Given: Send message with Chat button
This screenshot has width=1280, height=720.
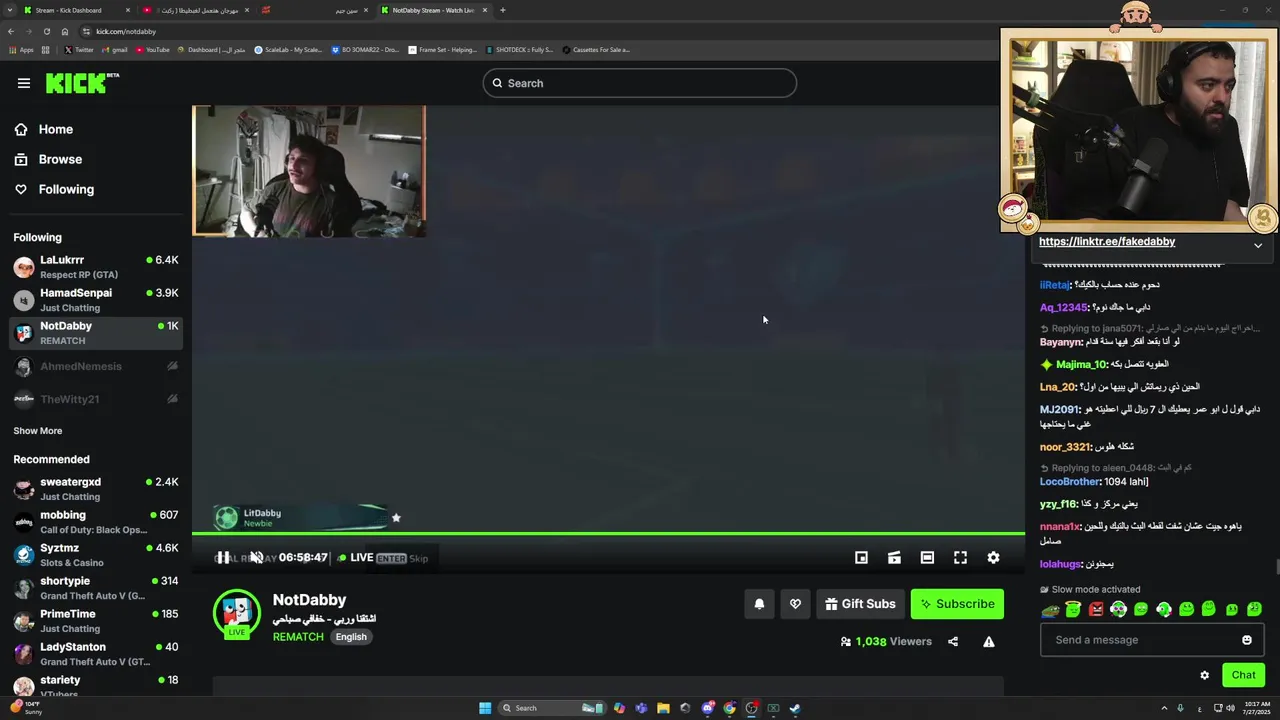Looking at the screenshot, I should 1243,675.
